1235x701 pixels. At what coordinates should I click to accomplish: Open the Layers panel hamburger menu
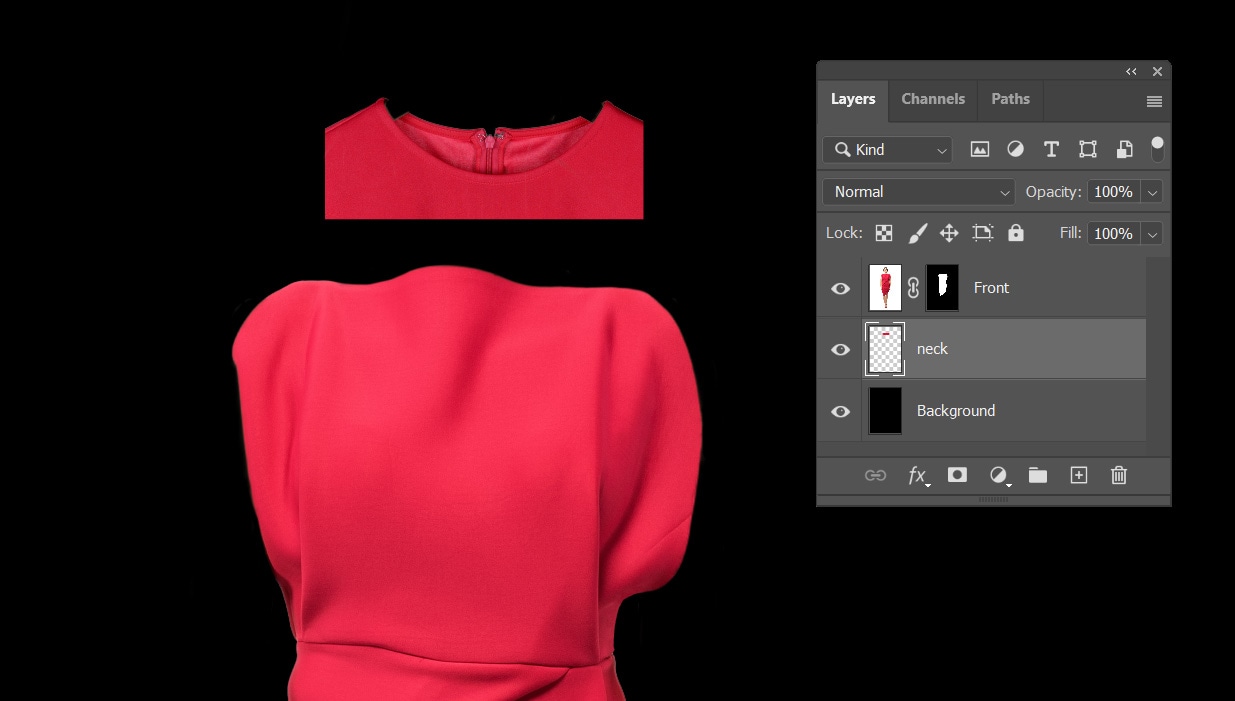pos(1154,101)
